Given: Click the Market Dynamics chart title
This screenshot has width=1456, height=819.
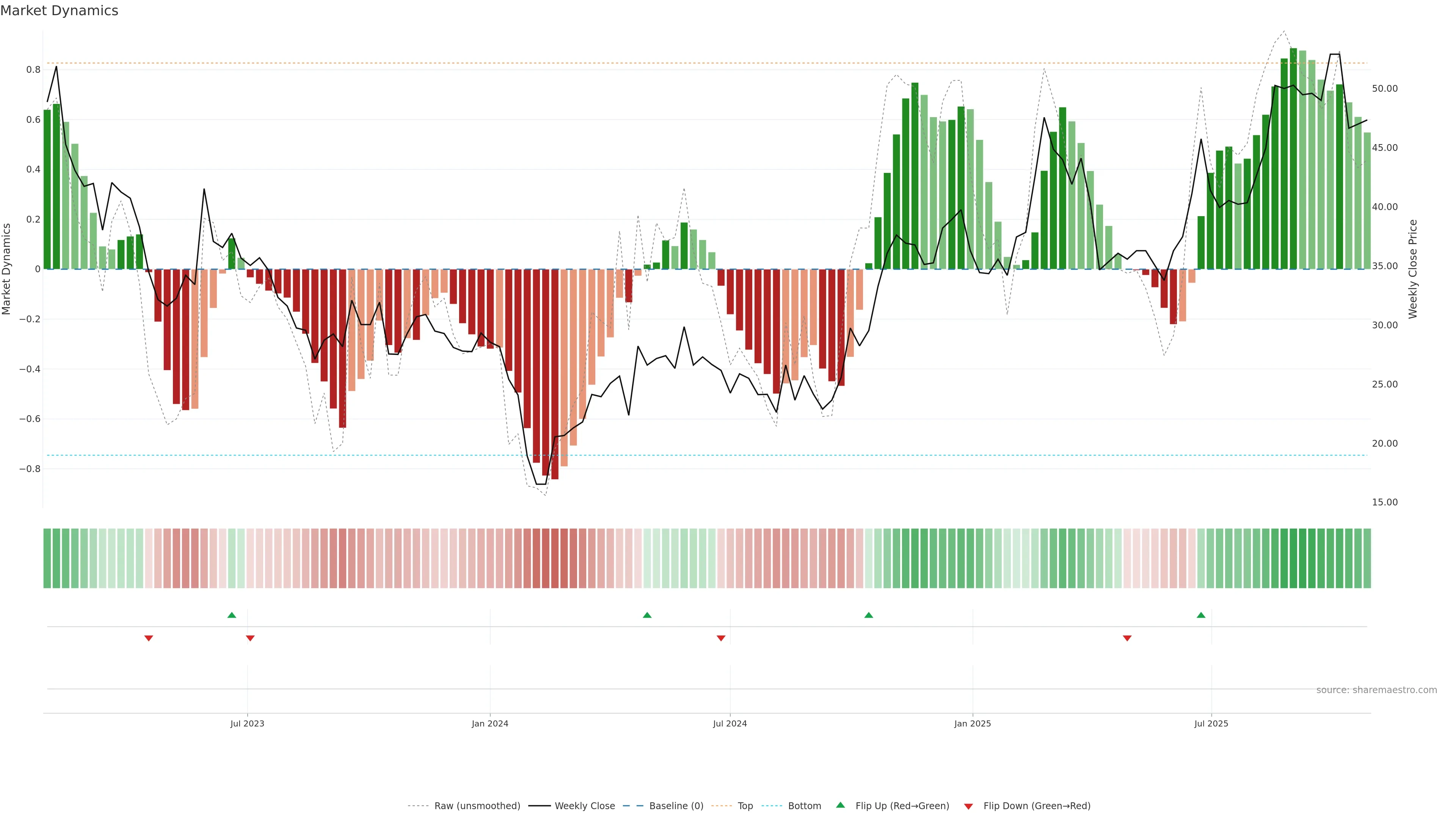Looking at the screenshot, I should pos(60,11).
